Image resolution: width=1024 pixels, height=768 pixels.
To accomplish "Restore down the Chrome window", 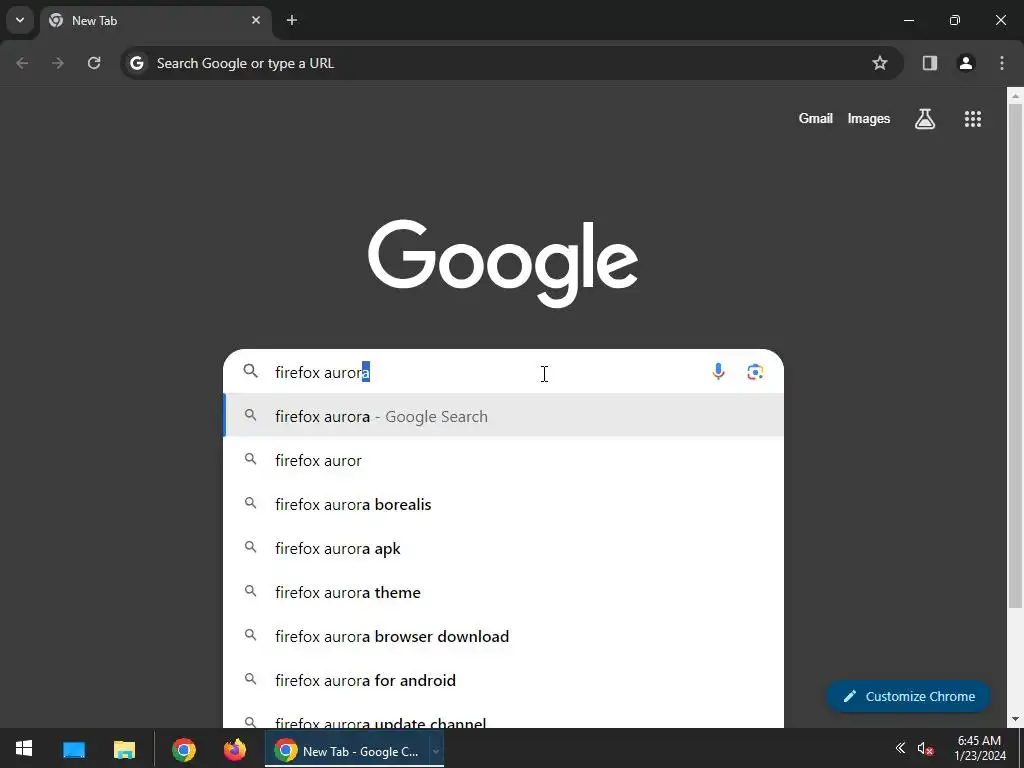I will (955, 20).
